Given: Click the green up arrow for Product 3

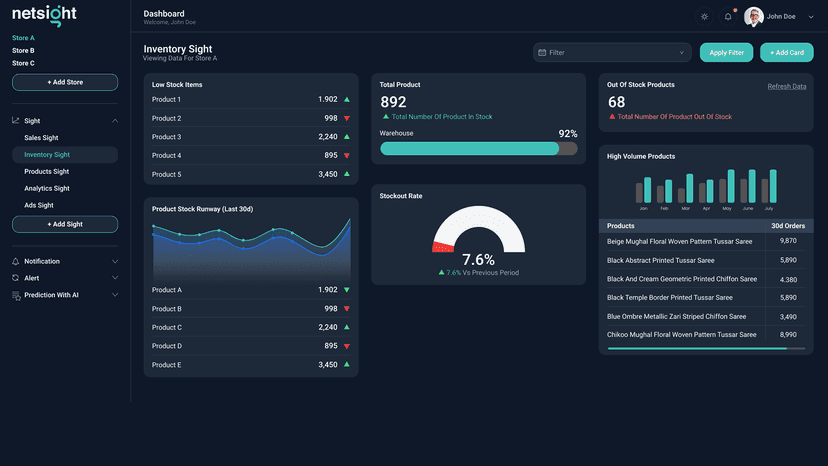Looking at the screenshot, I should click(x=347, y=137).
